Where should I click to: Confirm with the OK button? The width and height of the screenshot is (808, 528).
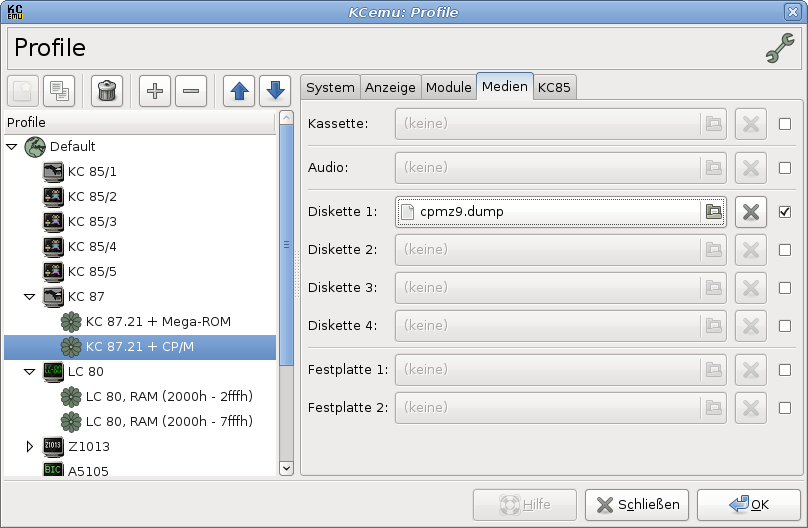click(x=749, y=505)
